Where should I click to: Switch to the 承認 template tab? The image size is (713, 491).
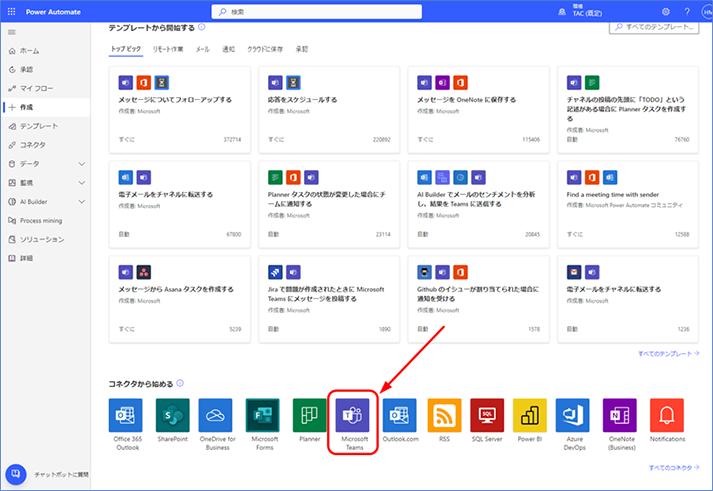tap(301, 49)
